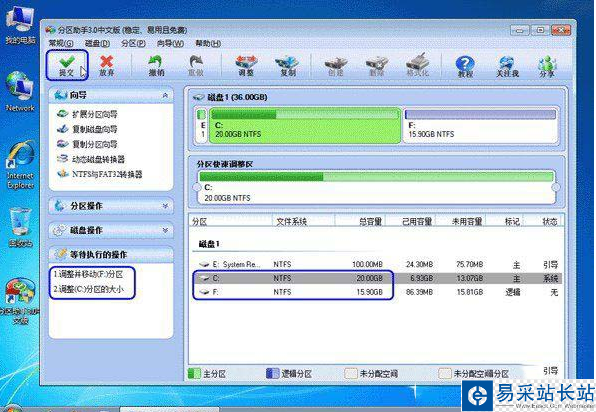Click the 15.81GB unused capacity cell
The image size is (596, 412).
click(470, 292)
